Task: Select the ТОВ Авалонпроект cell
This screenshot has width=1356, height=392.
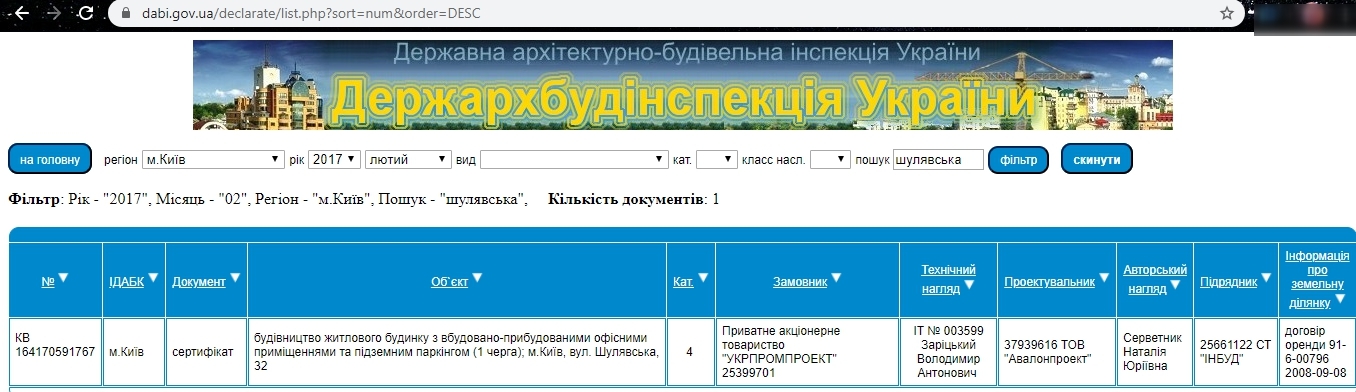Action: click(1056, 351)
